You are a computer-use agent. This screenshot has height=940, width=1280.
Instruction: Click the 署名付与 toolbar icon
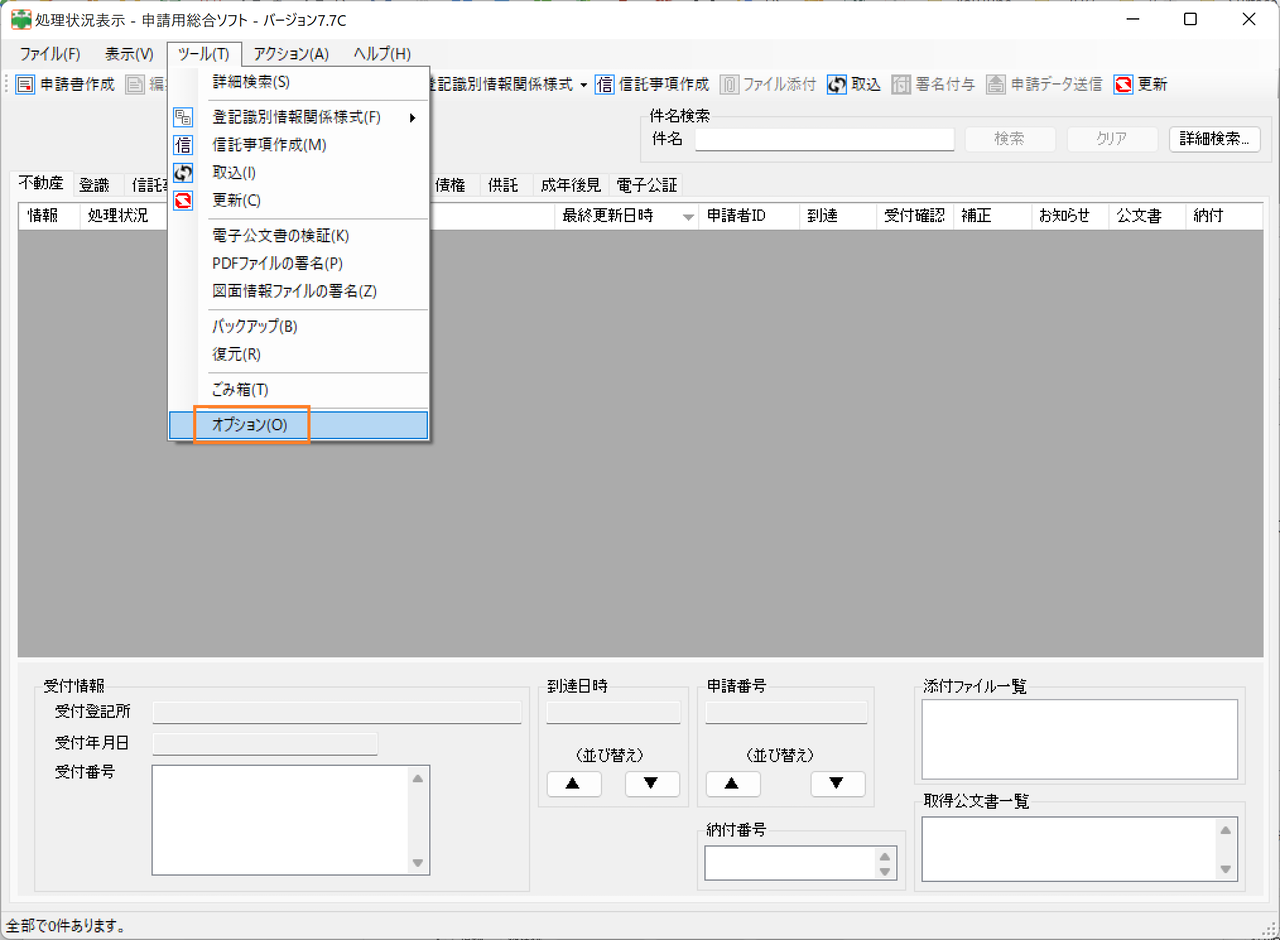pyautogui.click(x=901, y=85)
